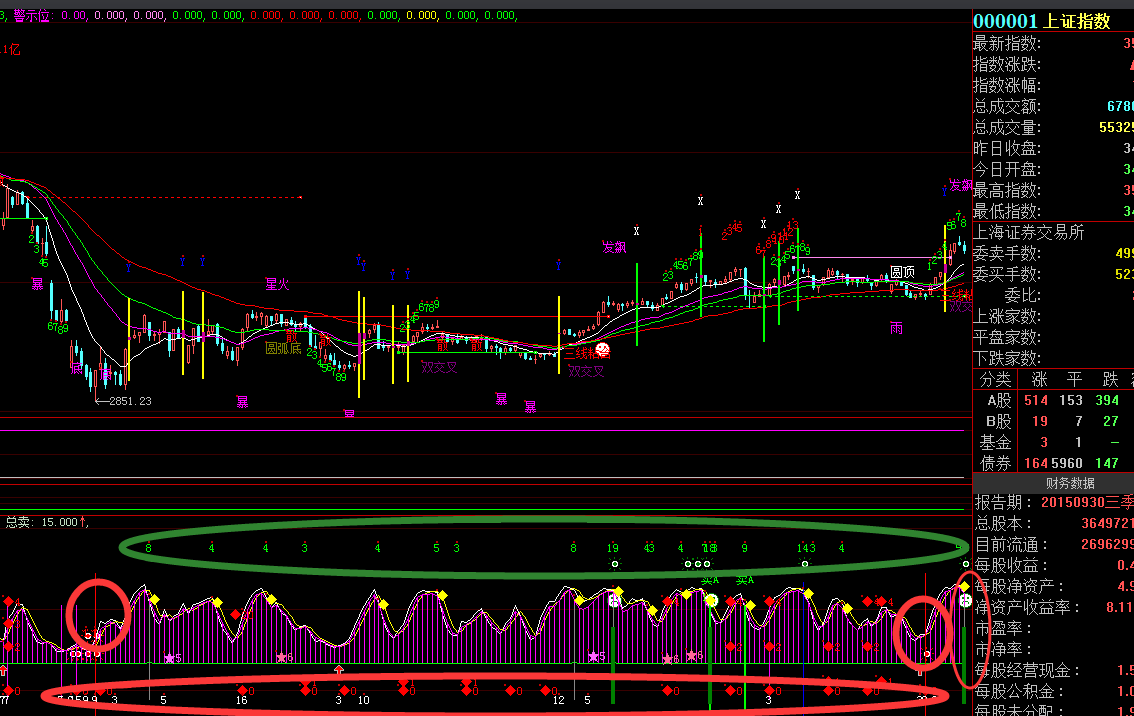Click the 8.11 value of 净资产收益率
Image resolution: width=1134 pixels, height=716 pixels.
tap(1119, 608)
